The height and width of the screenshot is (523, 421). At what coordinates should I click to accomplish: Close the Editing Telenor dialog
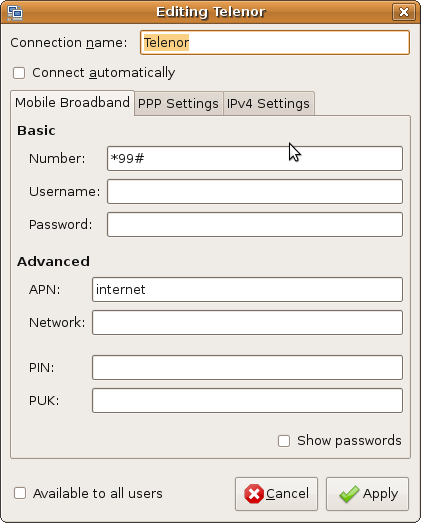[x=404, y=12]
